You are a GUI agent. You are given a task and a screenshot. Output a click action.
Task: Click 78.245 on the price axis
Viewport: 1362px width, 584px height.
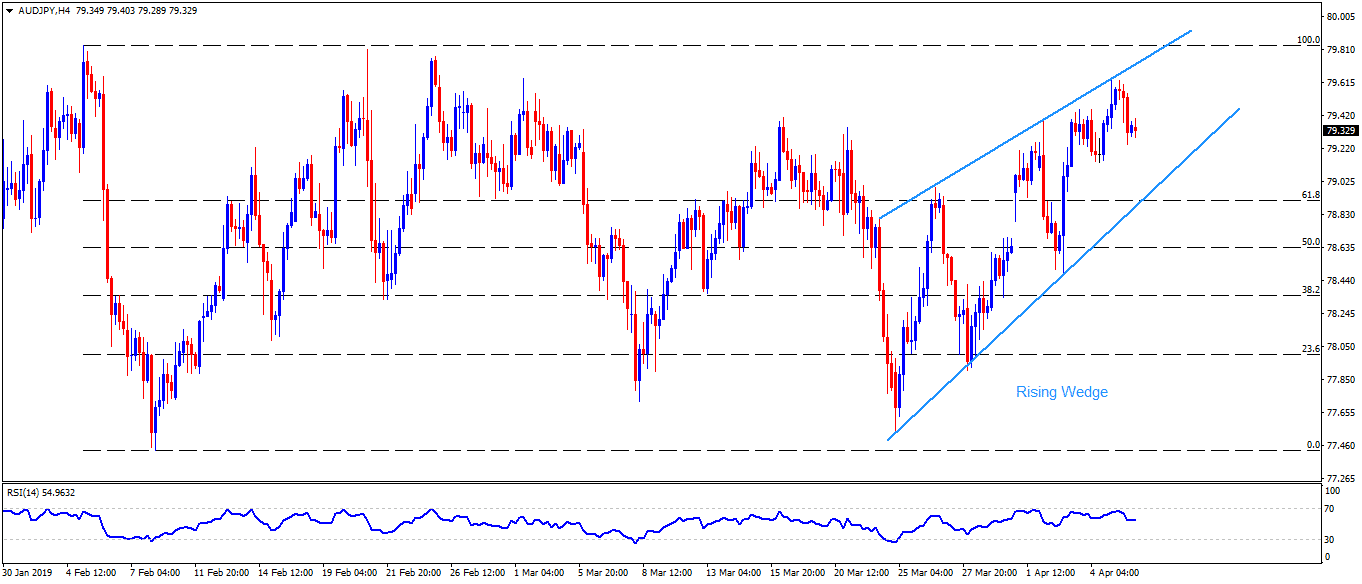[x=1341, y=313]
